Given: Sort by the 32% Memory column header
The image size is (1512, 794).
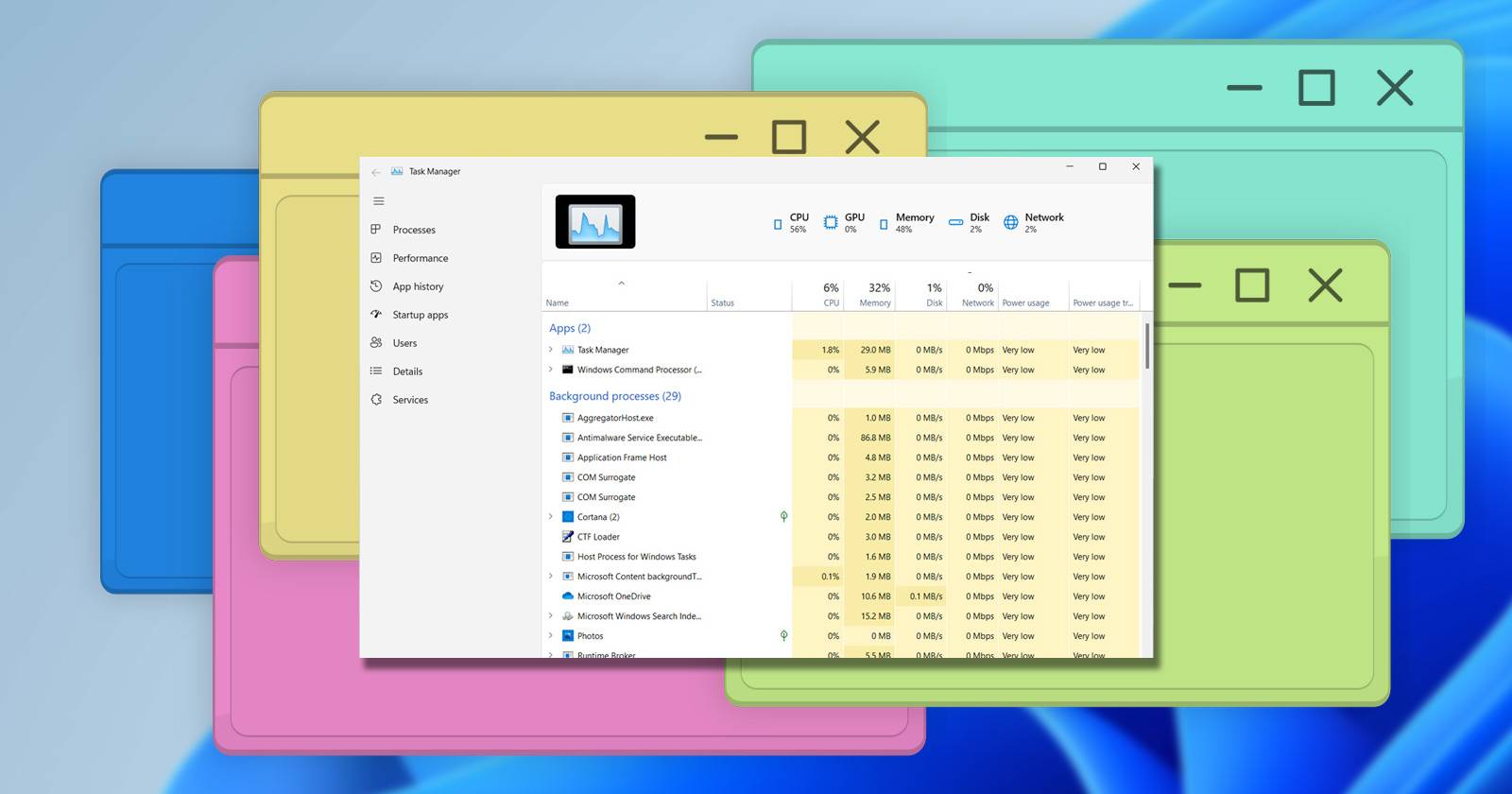Looking at the screenshot, I should [x=870, y=295].
